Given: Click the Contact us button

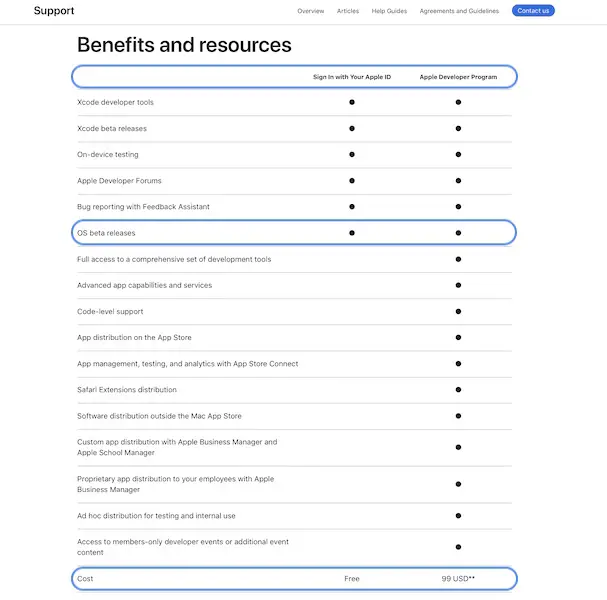Looking at the screenshot, I should point(533,11).
